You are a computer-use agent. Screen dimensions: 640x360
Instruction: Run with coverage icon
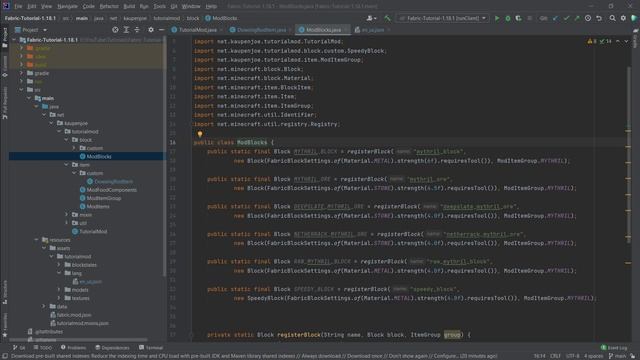[518, 18]
